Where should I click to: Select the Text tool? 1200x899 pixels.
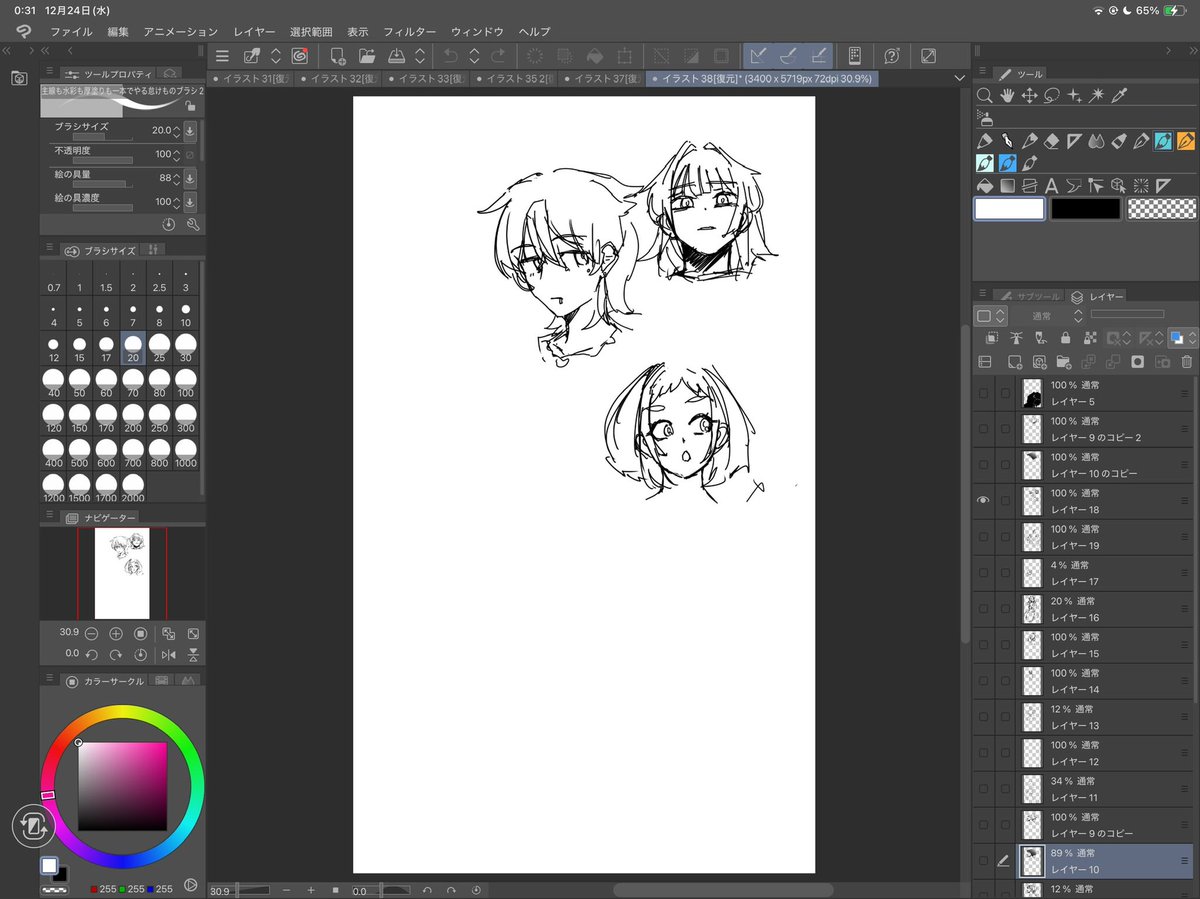pyautogui.click(x=1052, y=185)
